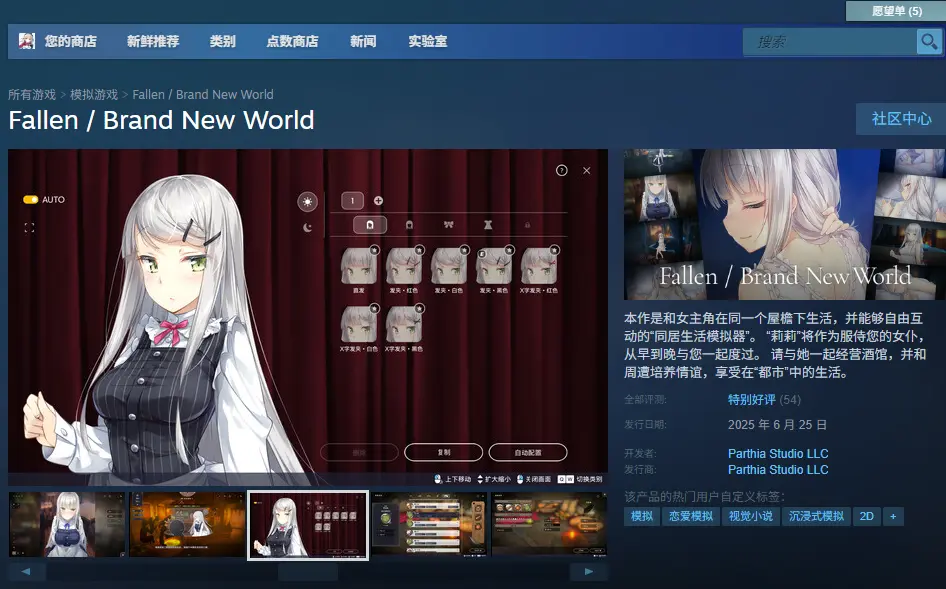This screenshot has width=946, height=589.
Task: Choose the X字发夹·白色 hairstyle option
Action: [359, 328]
